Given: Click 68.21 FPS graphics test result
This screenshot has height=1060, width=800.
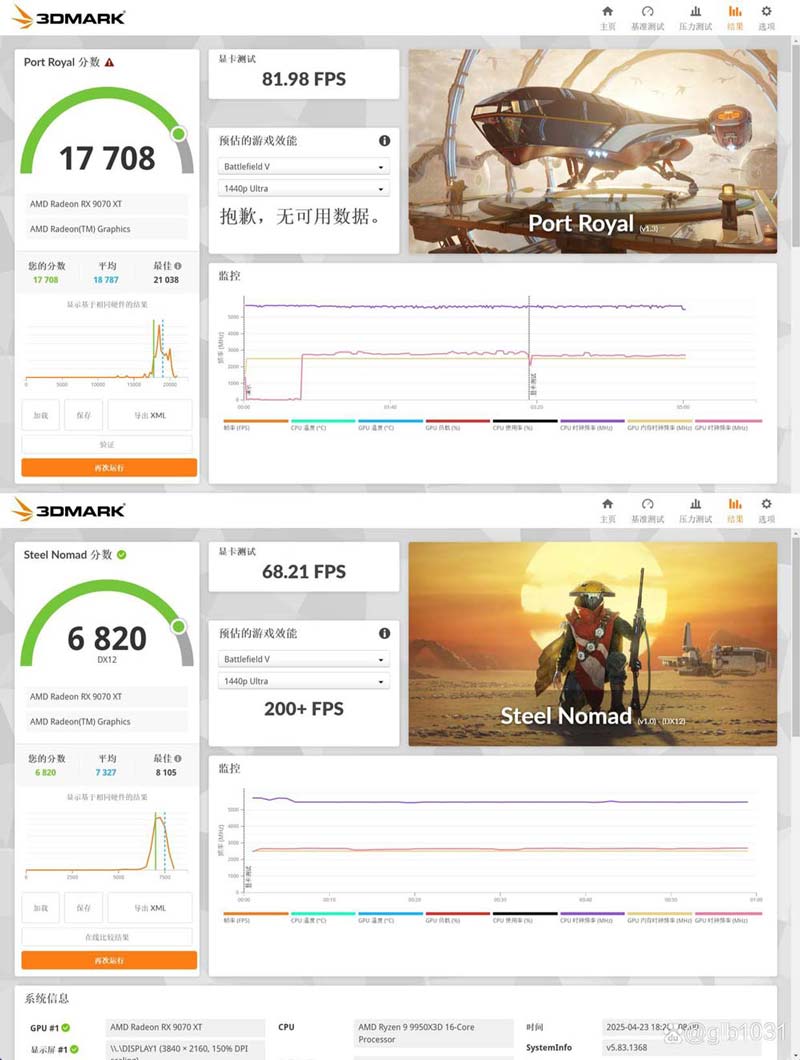Looking at the screenshot, I should 304,572.
